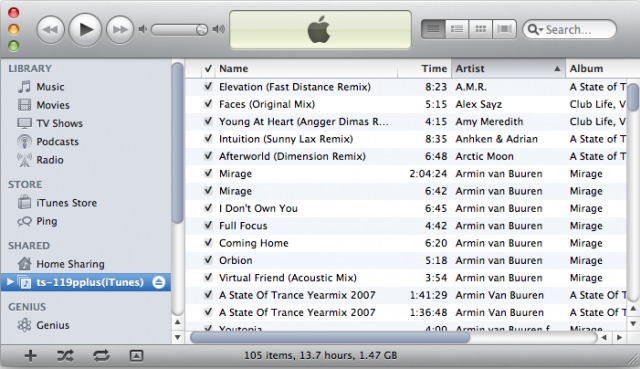Expand the ts-119pplus(iTunes) disclosure triangle
This screenshot has height=369, width=640.
point(10,282)
